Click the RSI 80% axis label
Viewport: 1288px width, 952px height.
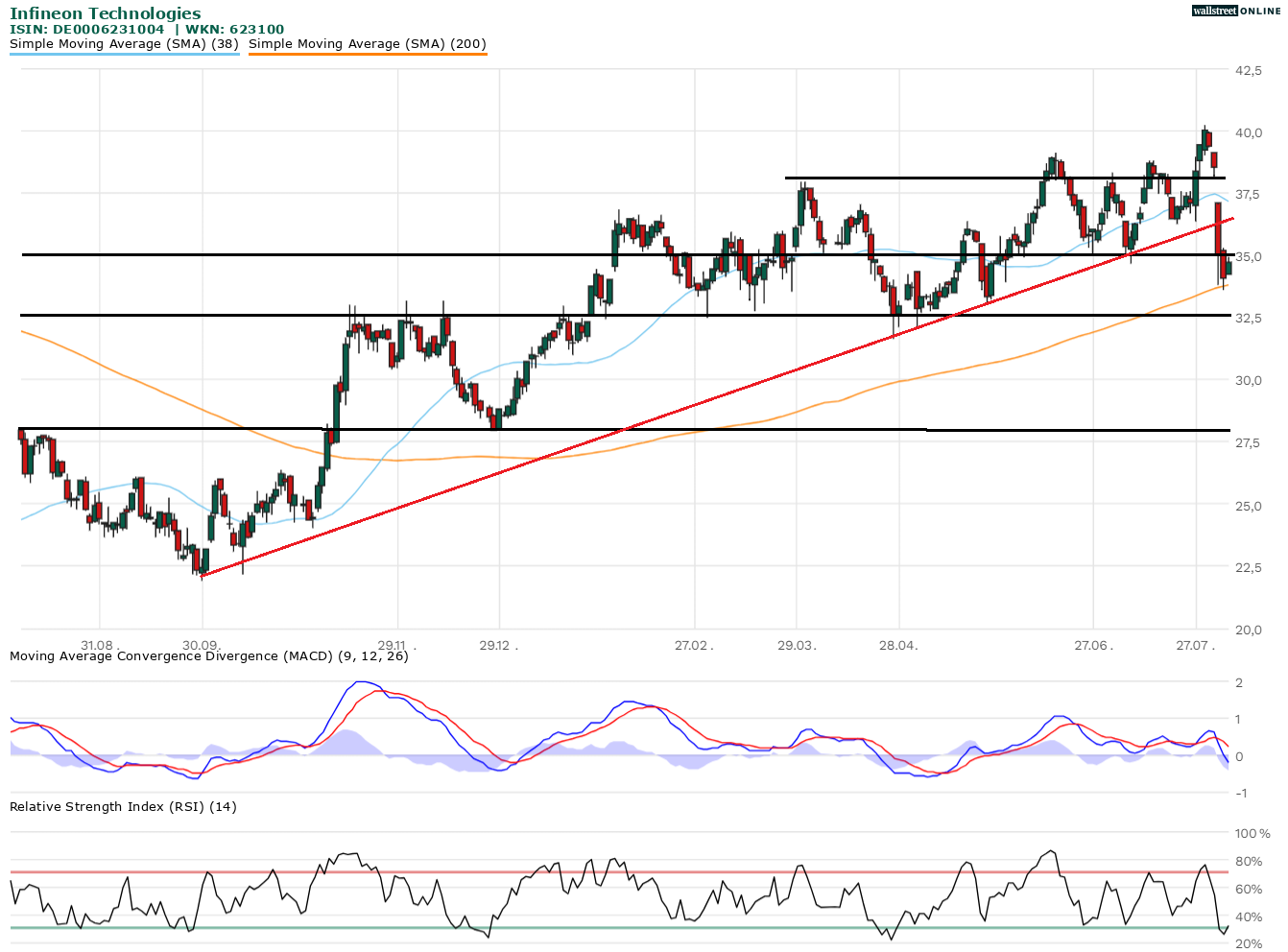pos(1249,862)
